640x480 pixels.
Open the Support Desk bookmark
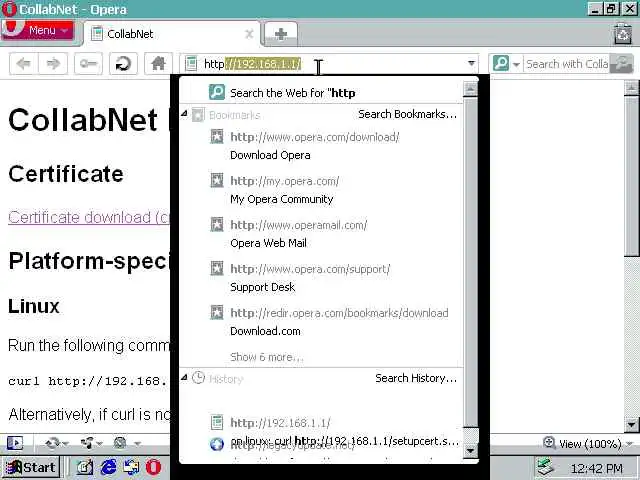(321, 278)
